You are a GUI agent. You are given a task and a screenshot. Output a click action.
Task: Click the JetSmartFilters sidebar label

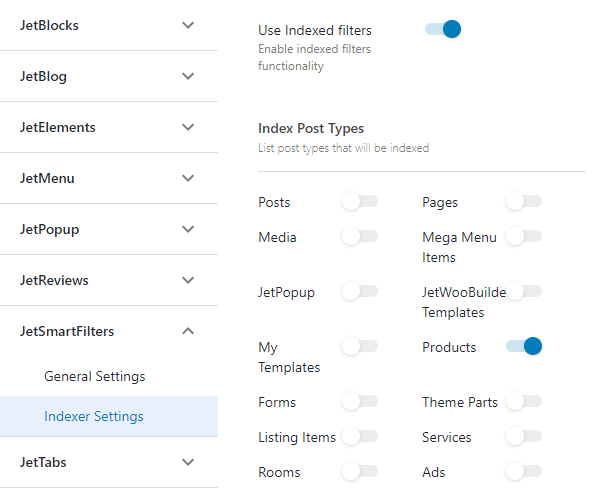(67, 331)
